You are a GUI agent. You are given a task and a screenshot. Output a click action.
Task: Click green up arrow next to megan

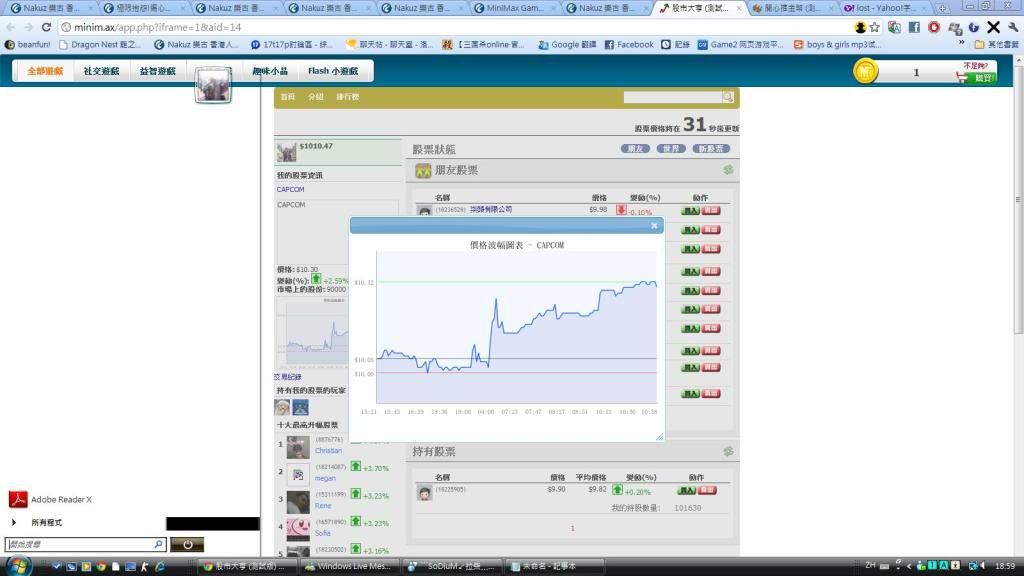click(355, 466)
